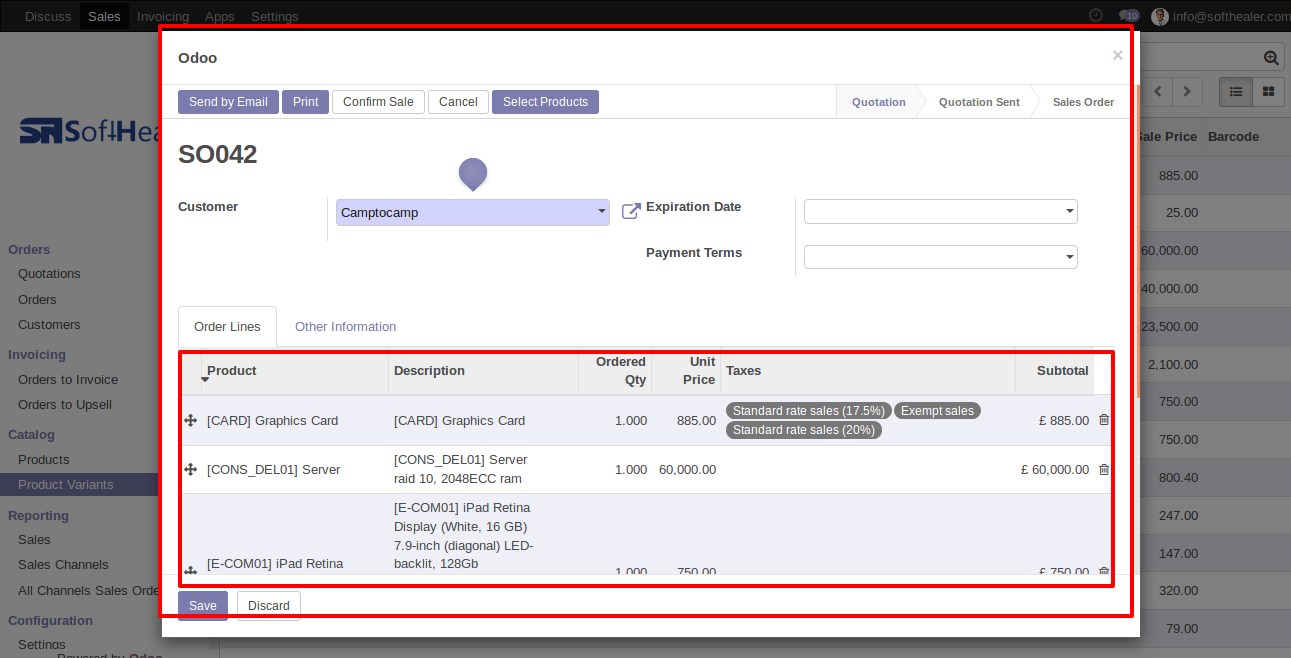
Task: Open the column options caret under Product
Action: 205,380
